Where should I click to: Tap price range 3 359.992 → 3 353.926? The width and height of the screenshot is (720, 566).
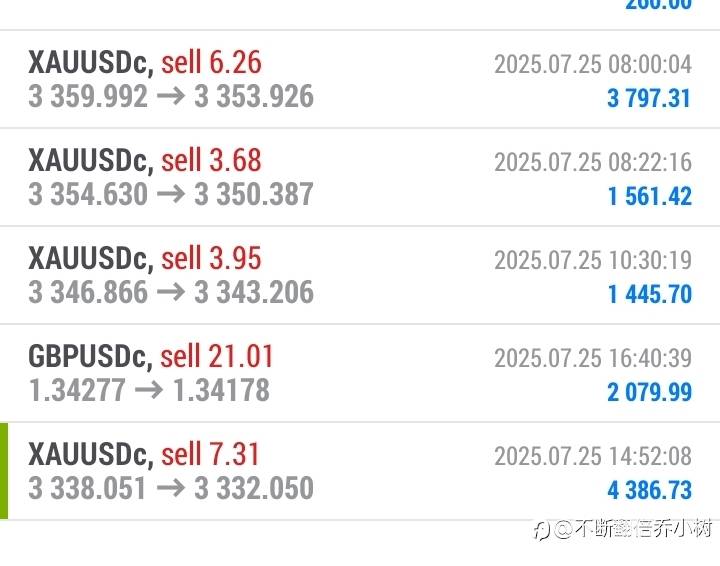[x=171, y=96]
